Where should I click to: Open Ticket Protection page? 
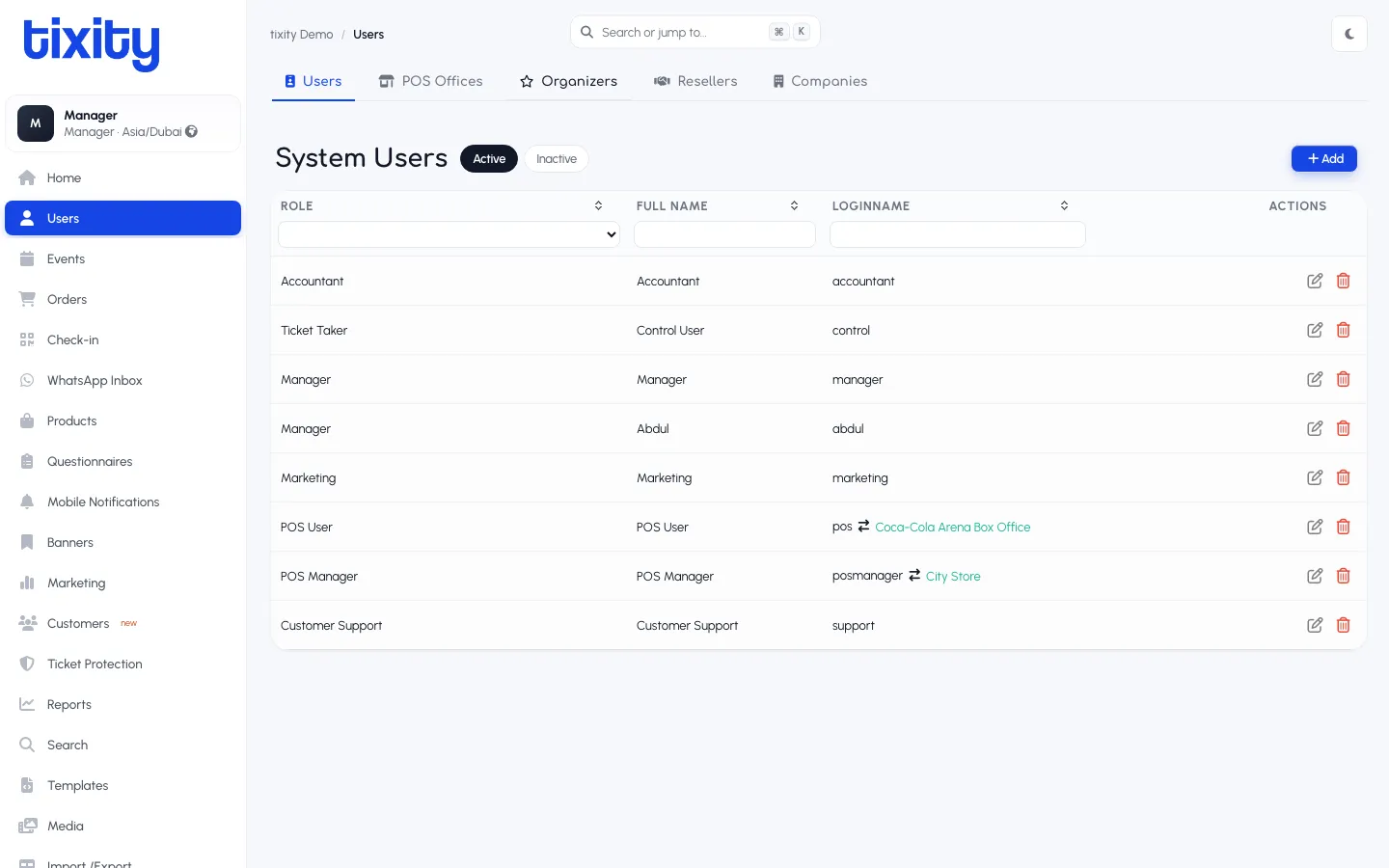(123, 664)
